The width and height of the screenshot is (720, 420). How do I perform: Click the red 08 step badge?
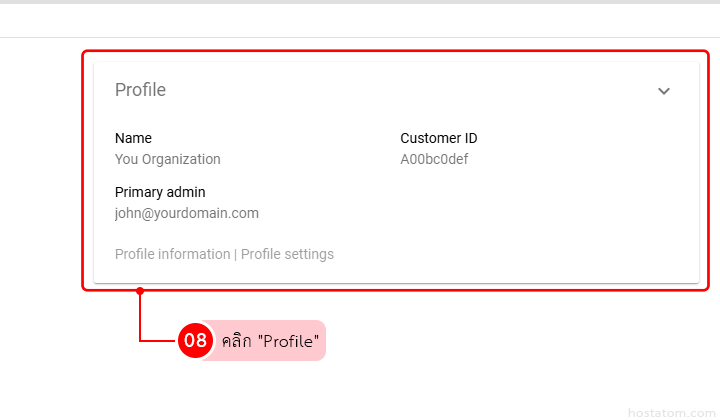click(x=195, y=340)
